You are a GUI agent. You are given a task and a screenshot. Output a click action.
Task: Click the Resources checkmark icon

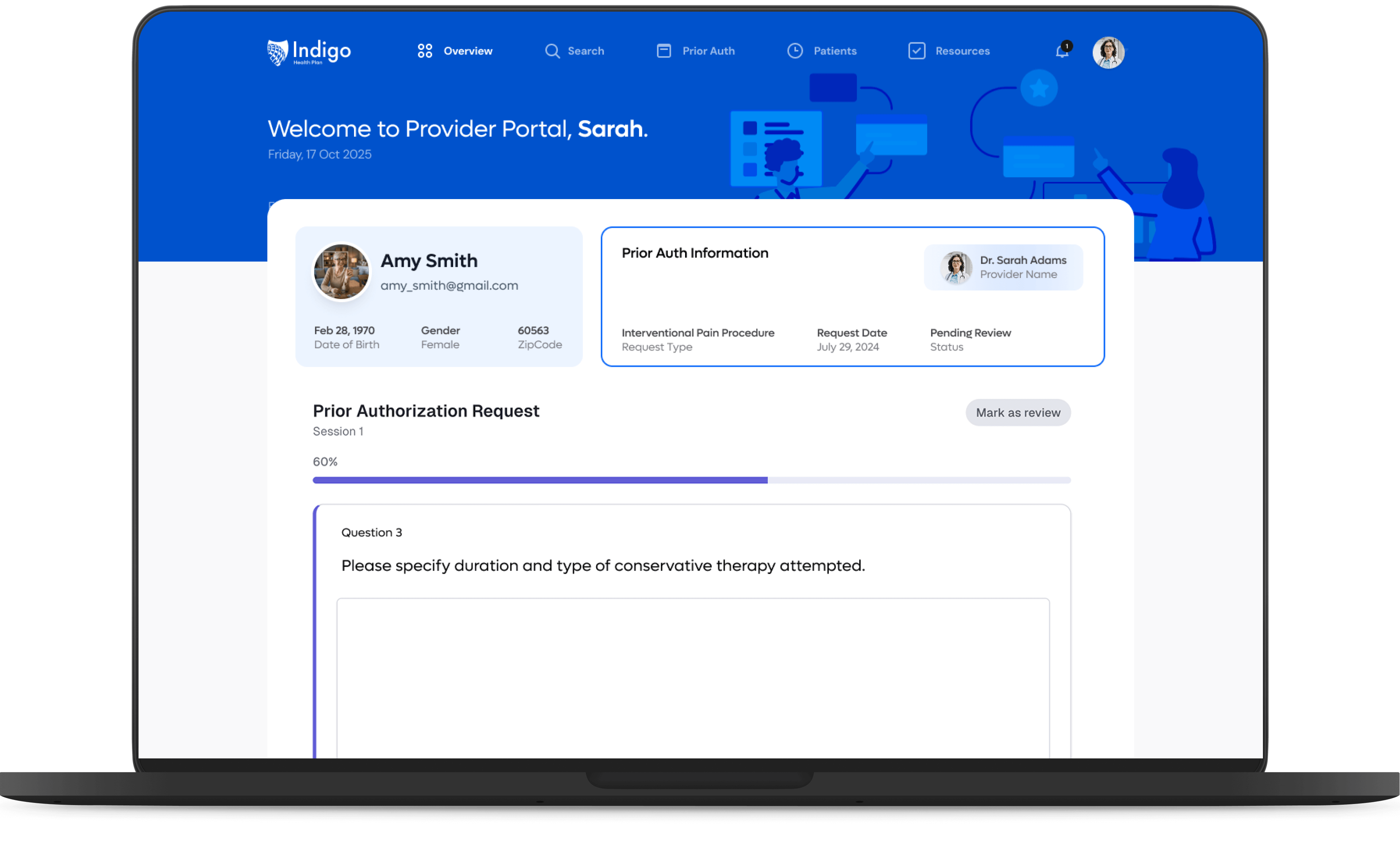(x=917, y=51)
